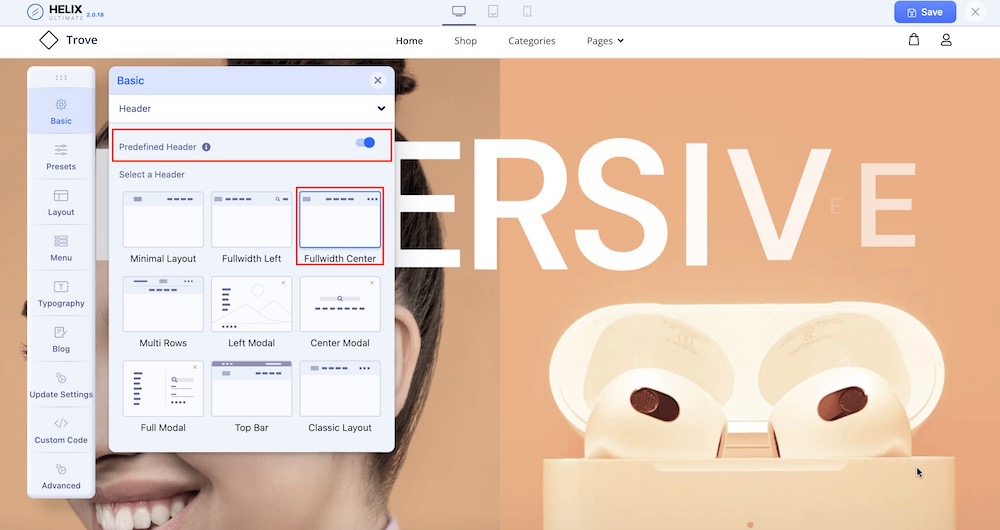The height and width of the screenshot is (530, 1000).
Task: Open the Typography sidebar section
Action: tap(61, 293)
